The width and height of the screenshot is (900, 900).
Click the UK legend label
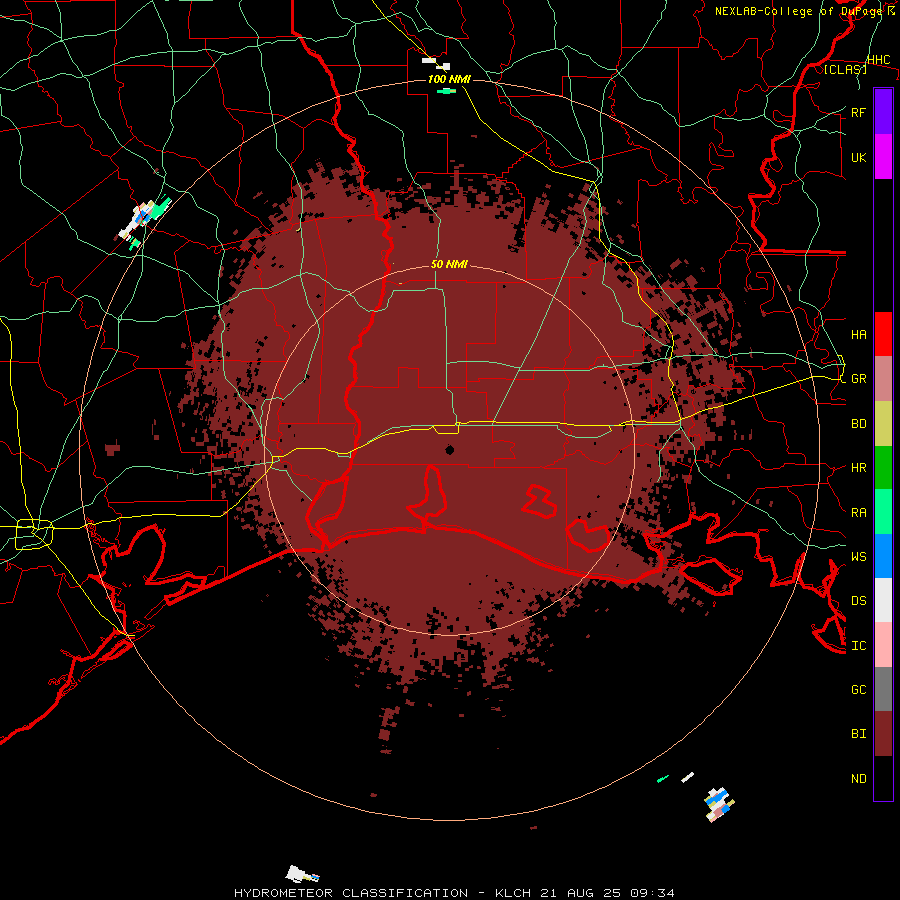pyautogui.click(x=859, y=157)
